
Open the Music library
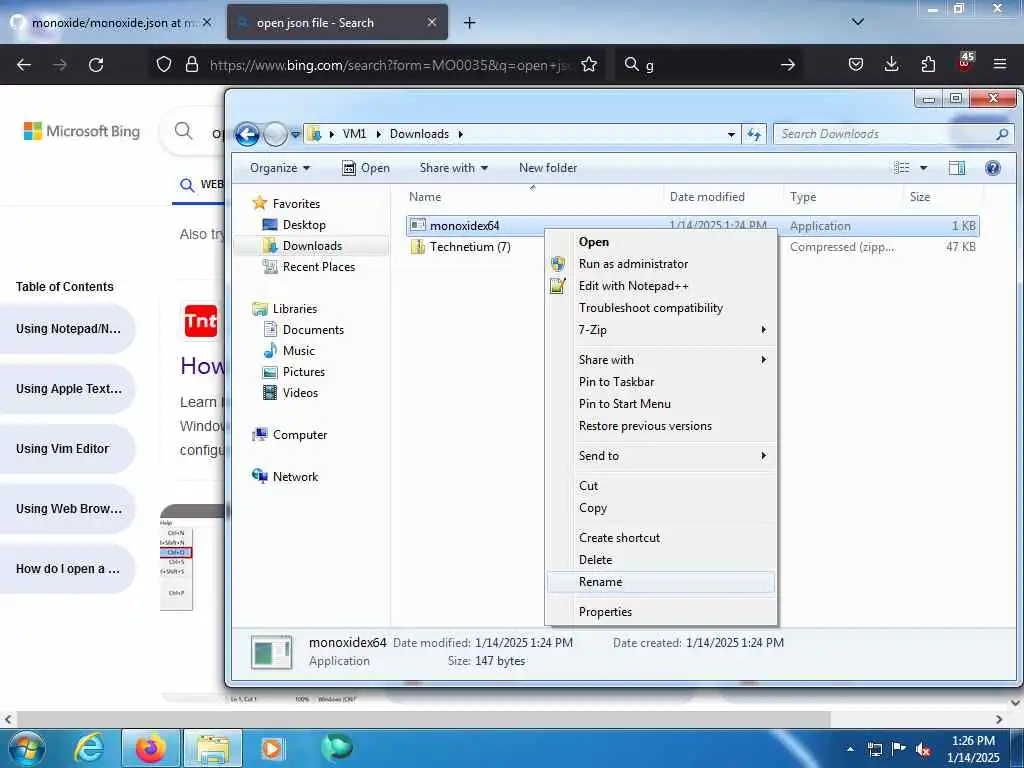pyautogui.click(x=298, y=351)
